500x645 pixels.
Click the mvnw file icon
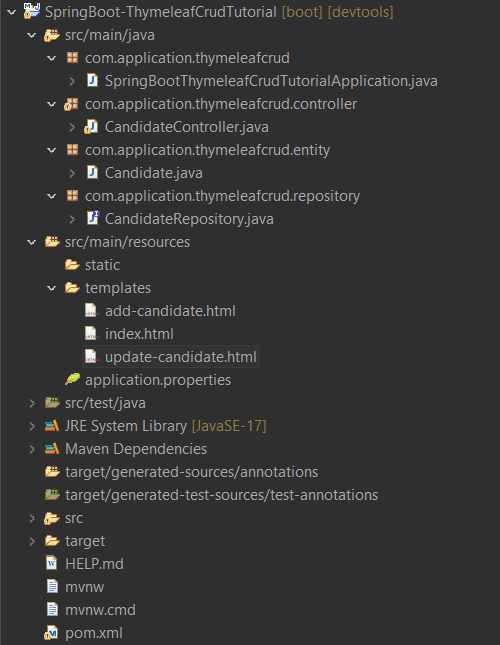pos(52,586)
